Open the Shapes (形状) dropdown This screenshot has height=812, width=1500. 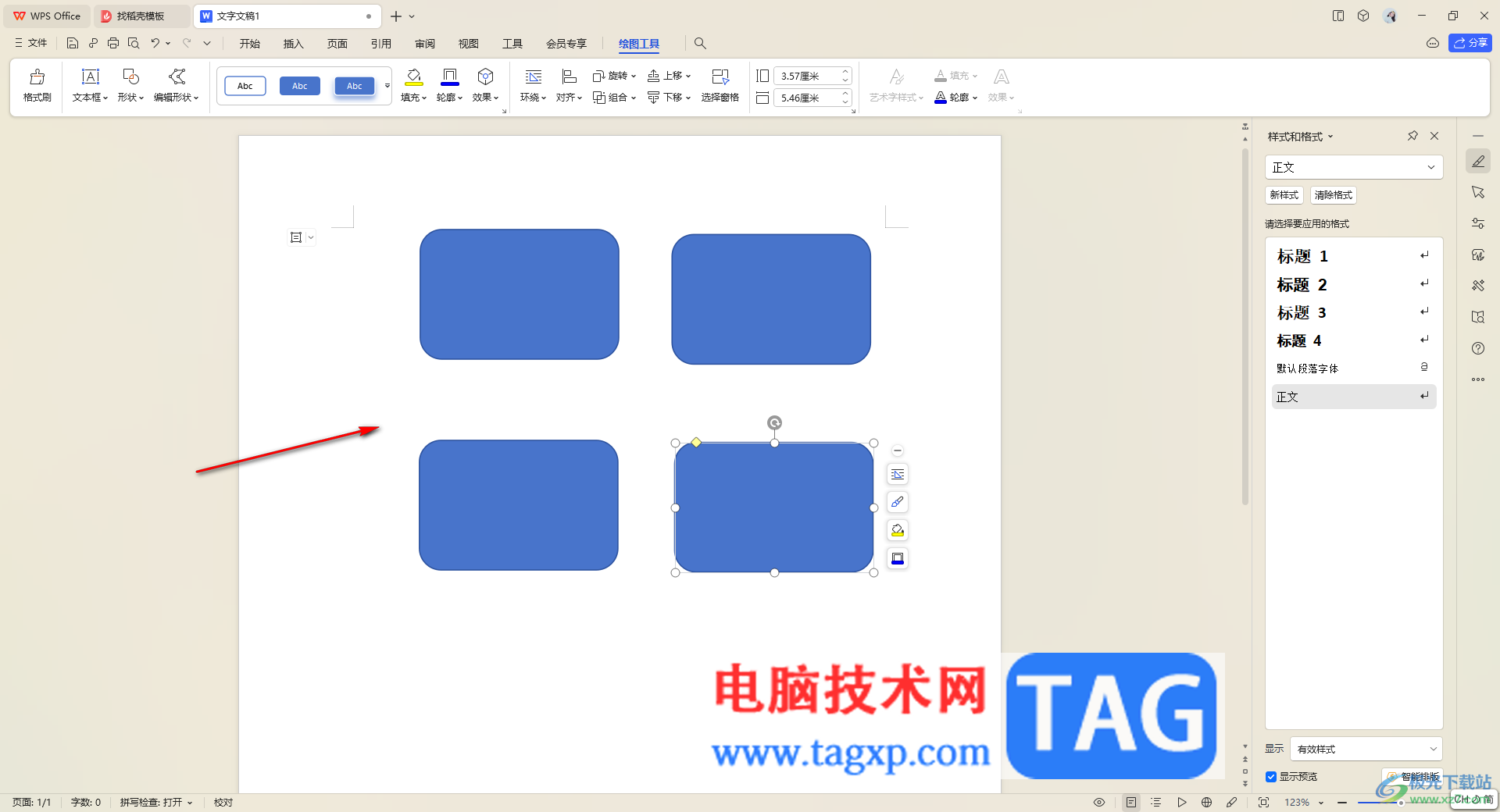(130, 85)
